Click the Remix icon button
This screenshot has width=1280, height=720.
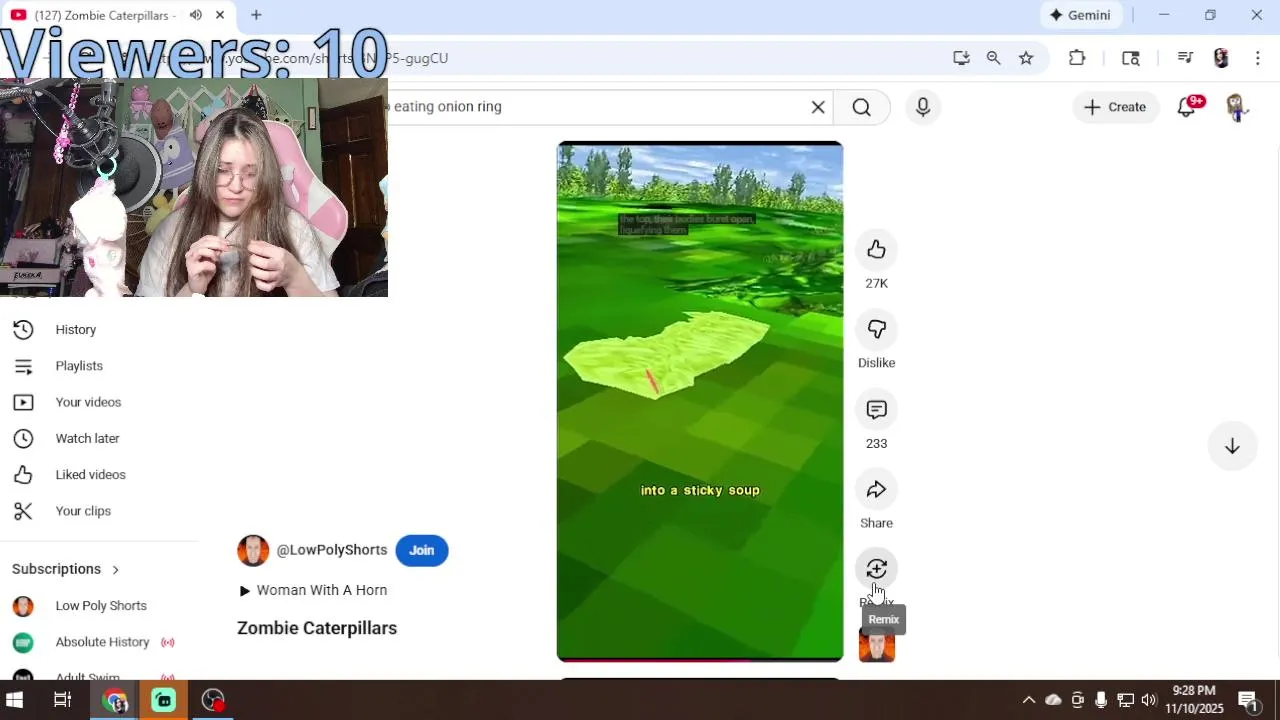(x=876, y=569)
